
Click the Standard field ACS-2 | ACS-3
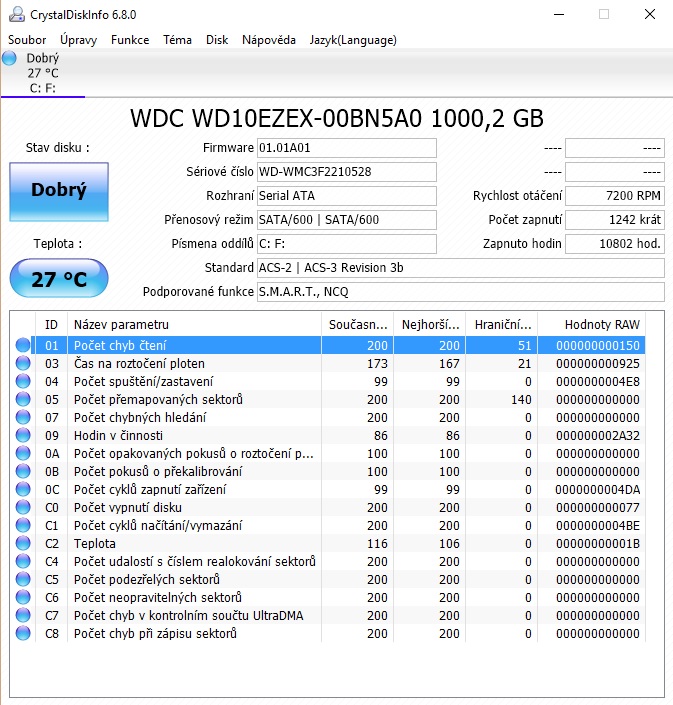pyautogui.click(x=461, y=268)
